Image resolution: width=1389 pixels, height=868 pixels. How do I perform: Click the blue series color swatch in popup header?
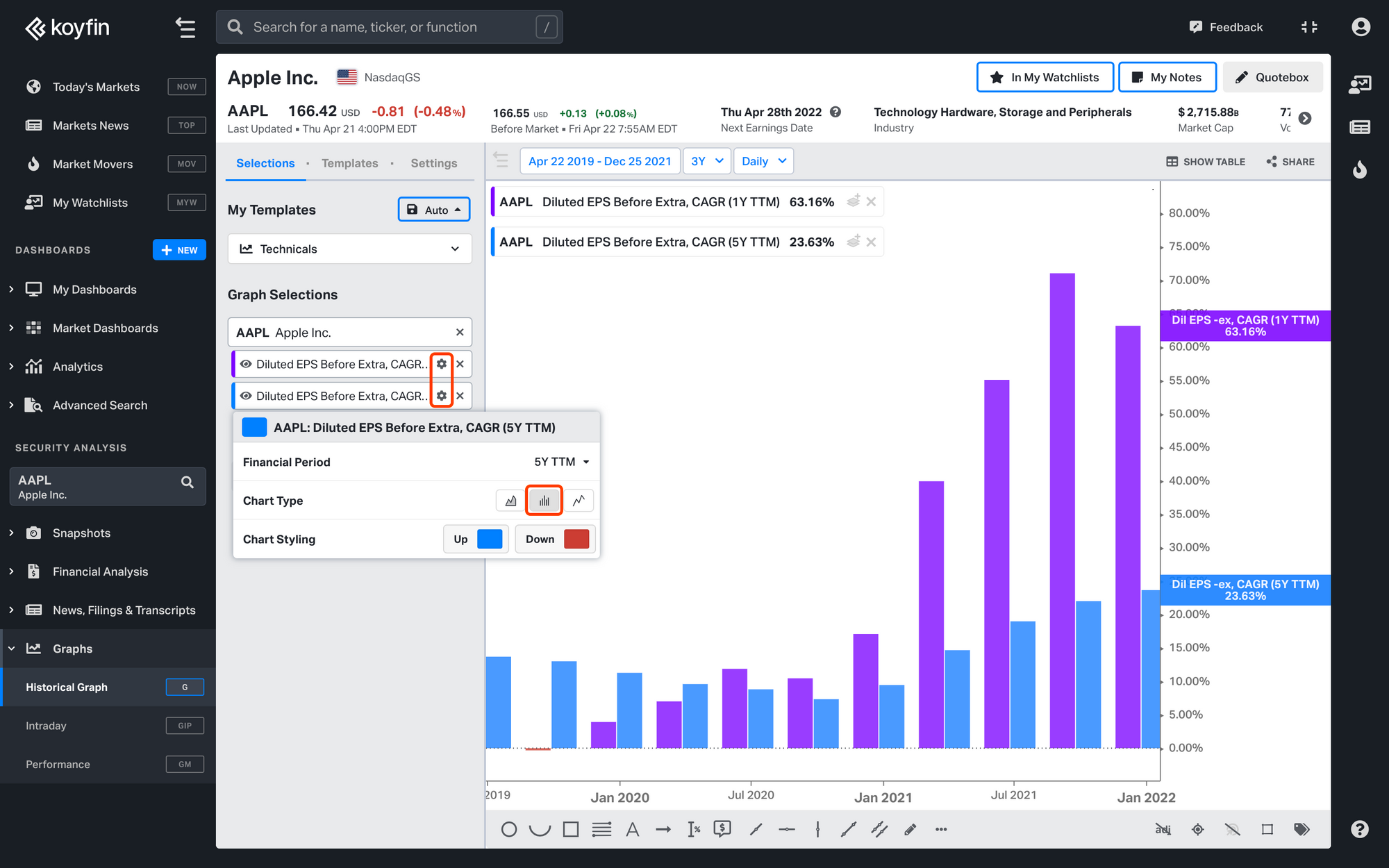pos(254,427)
